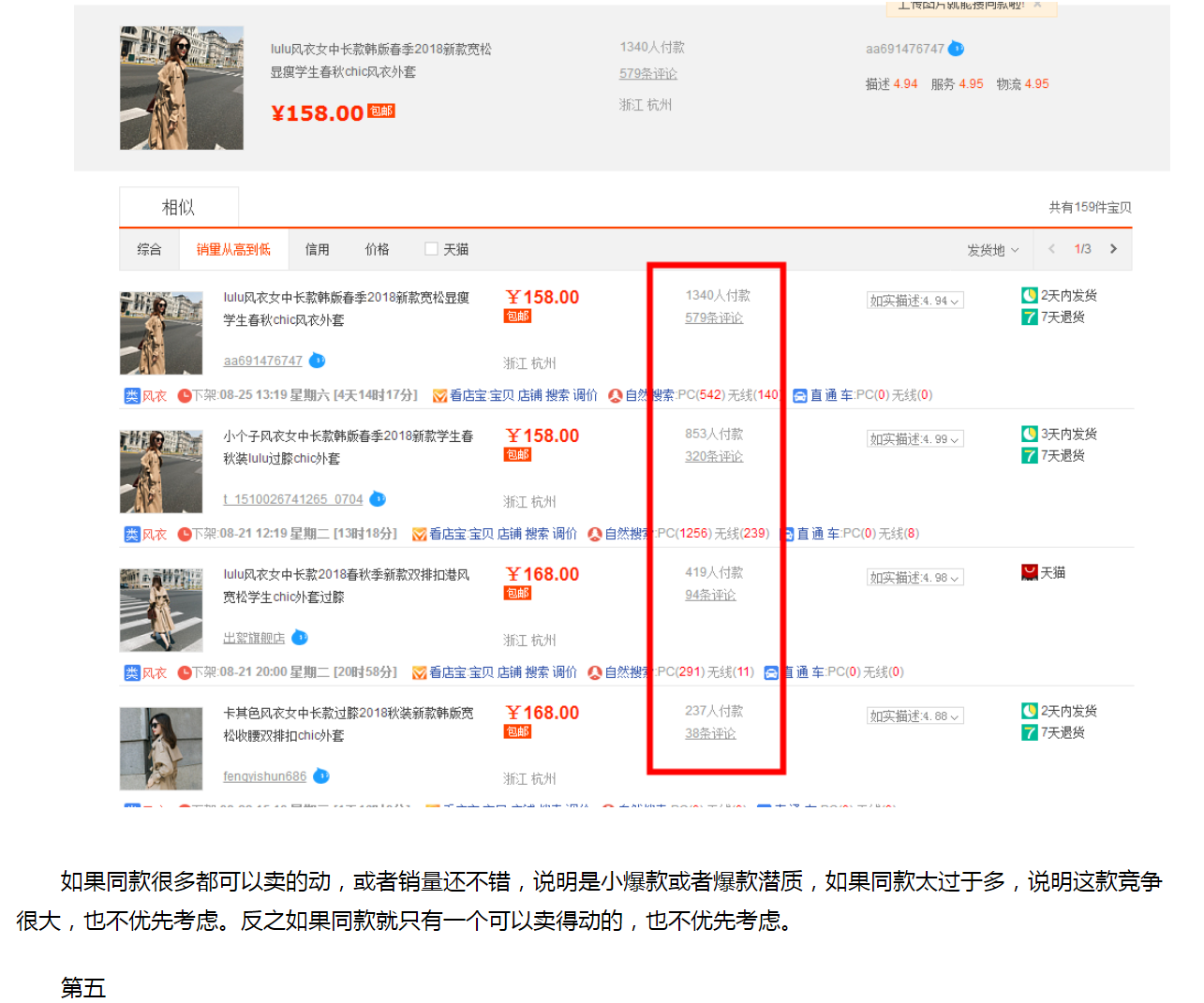Viewport: 1204px width, 1003px height.
Task: Click the top product header thumbnail
Action: (182, 88)
